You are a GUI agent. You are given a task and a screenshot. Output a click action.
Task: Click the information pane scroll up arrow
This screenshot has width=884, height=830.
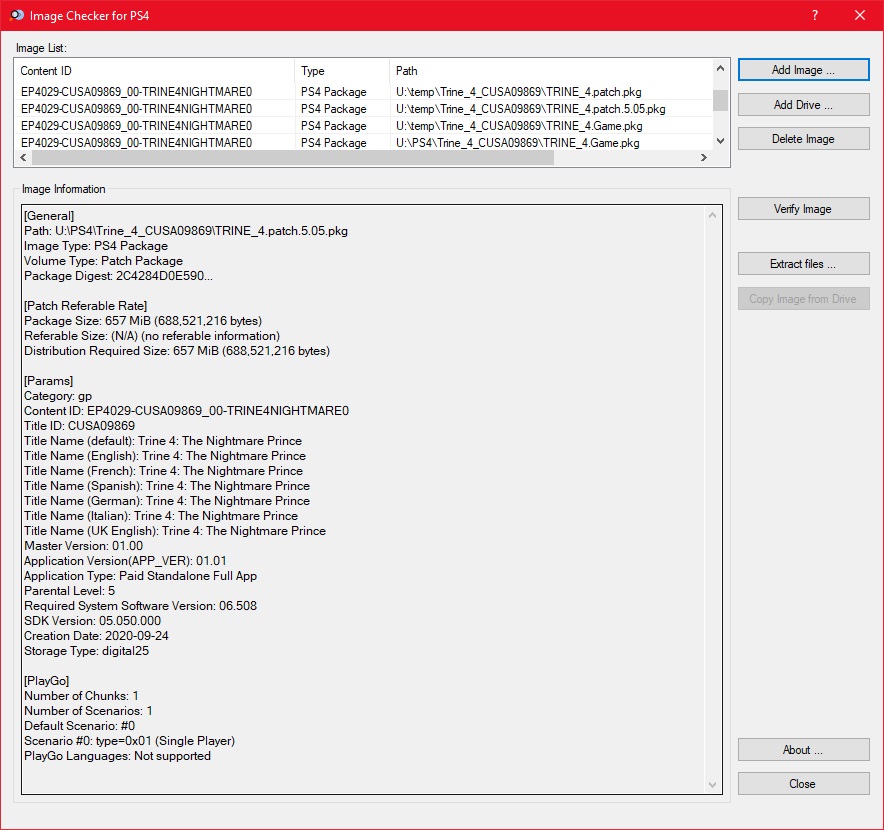(x=712, y=215)
